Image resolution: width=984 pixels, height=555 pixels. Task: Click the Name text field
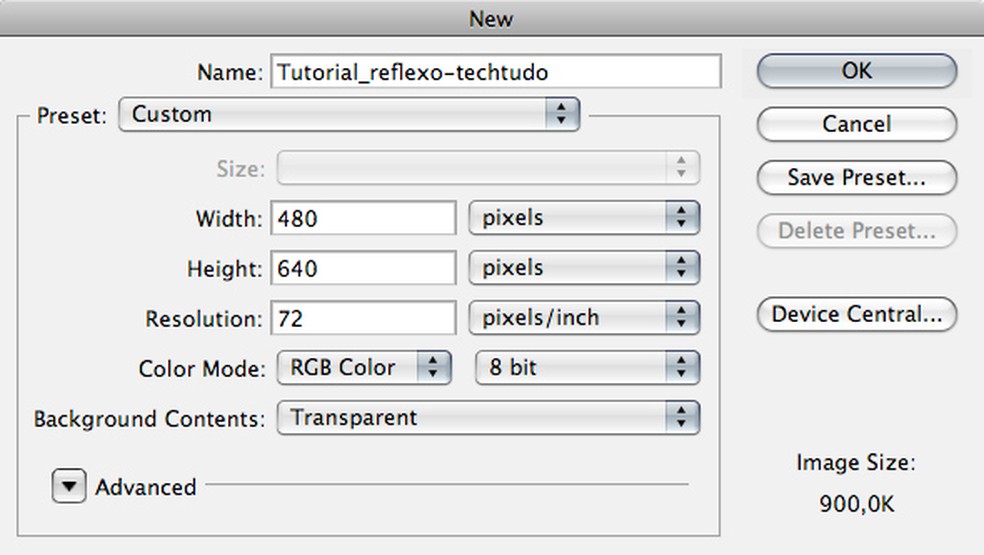(x=496, y=72)
